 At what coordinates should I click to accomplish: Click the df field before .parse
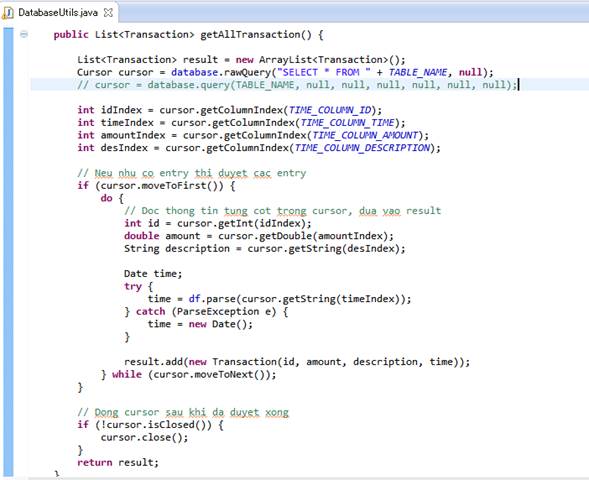coord(194,299)
